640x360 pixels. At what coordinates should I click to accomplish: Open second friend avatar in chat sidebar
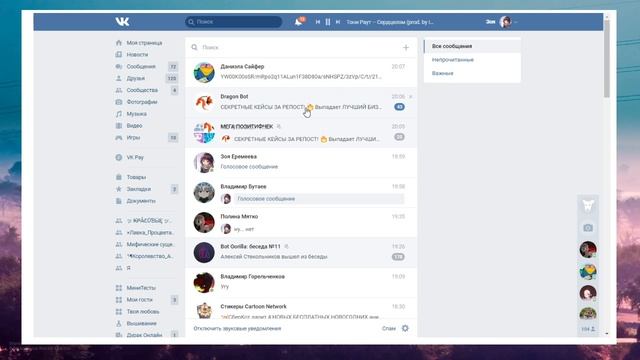pos(588,271)
